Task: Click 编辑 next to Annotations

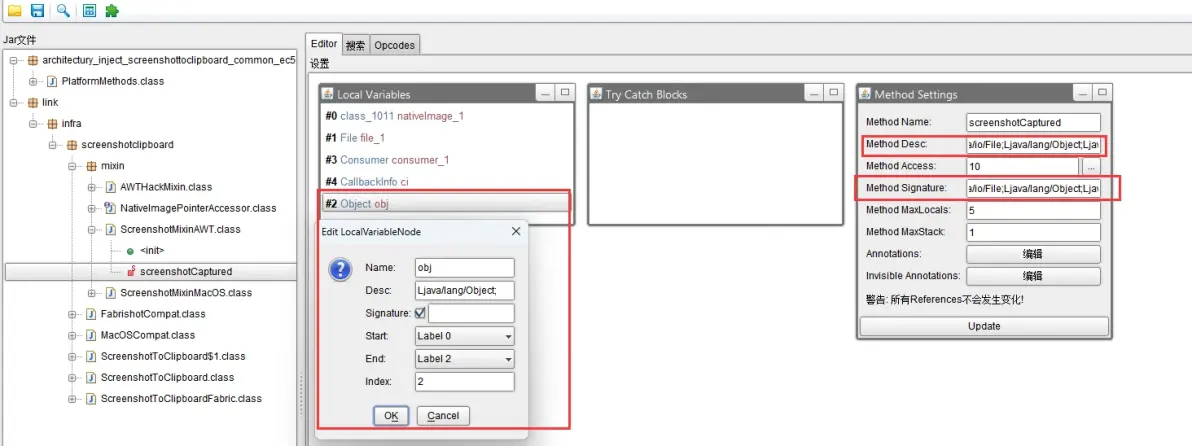Action: tap(1033, 254)
